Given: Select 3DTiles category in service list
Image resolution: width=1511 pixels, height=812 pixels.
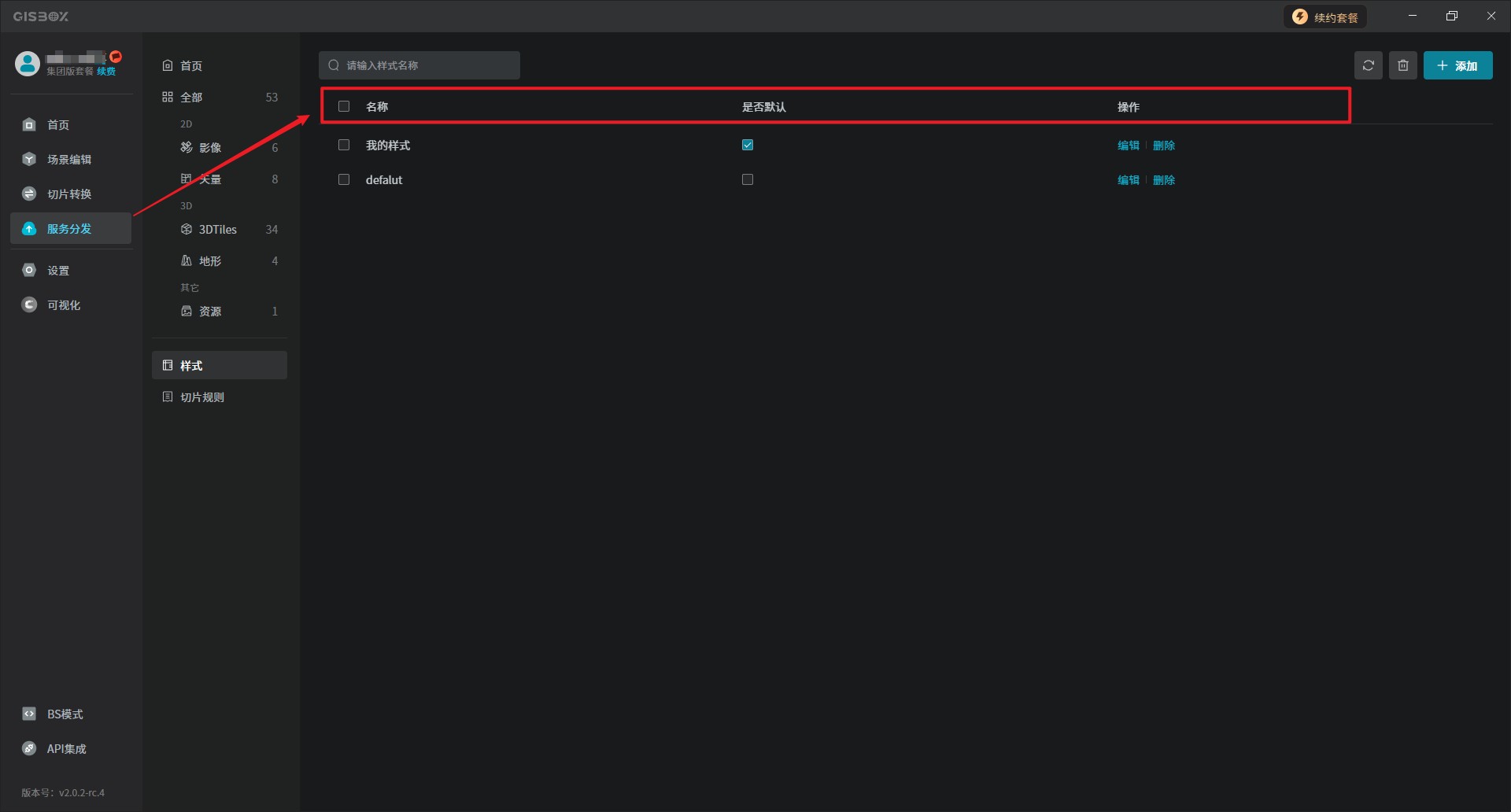Looking at the screenshot, I should (218, 230).
